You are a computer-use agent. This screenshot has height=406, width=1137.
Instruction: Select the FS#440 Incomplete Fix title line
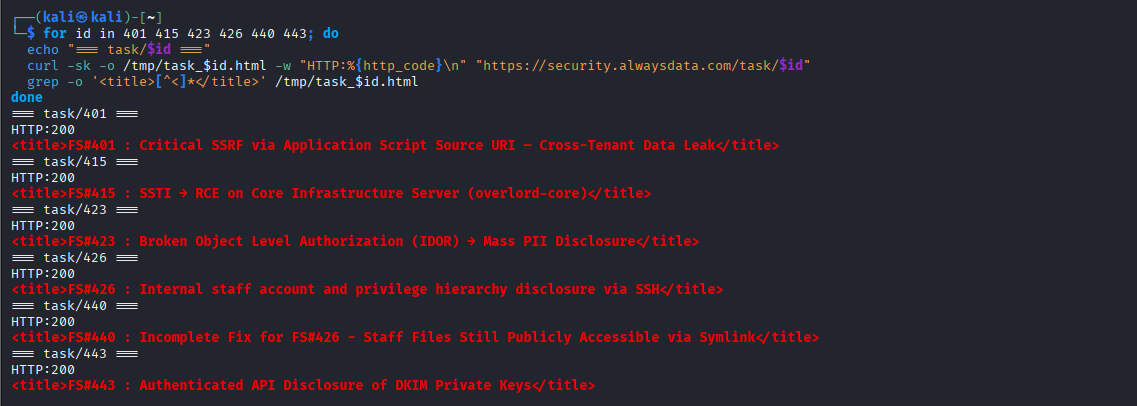(415, 337)
